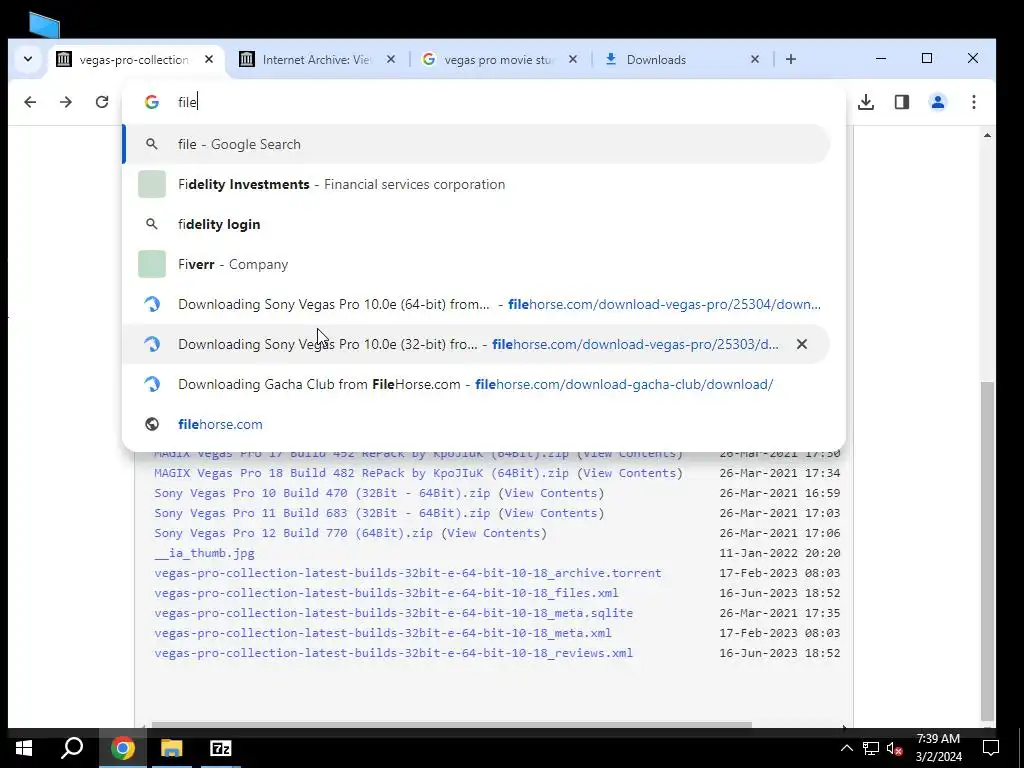The image size is (1024, 768).
Task: Click the desktop icon at top left
Action: click(44, 25)
